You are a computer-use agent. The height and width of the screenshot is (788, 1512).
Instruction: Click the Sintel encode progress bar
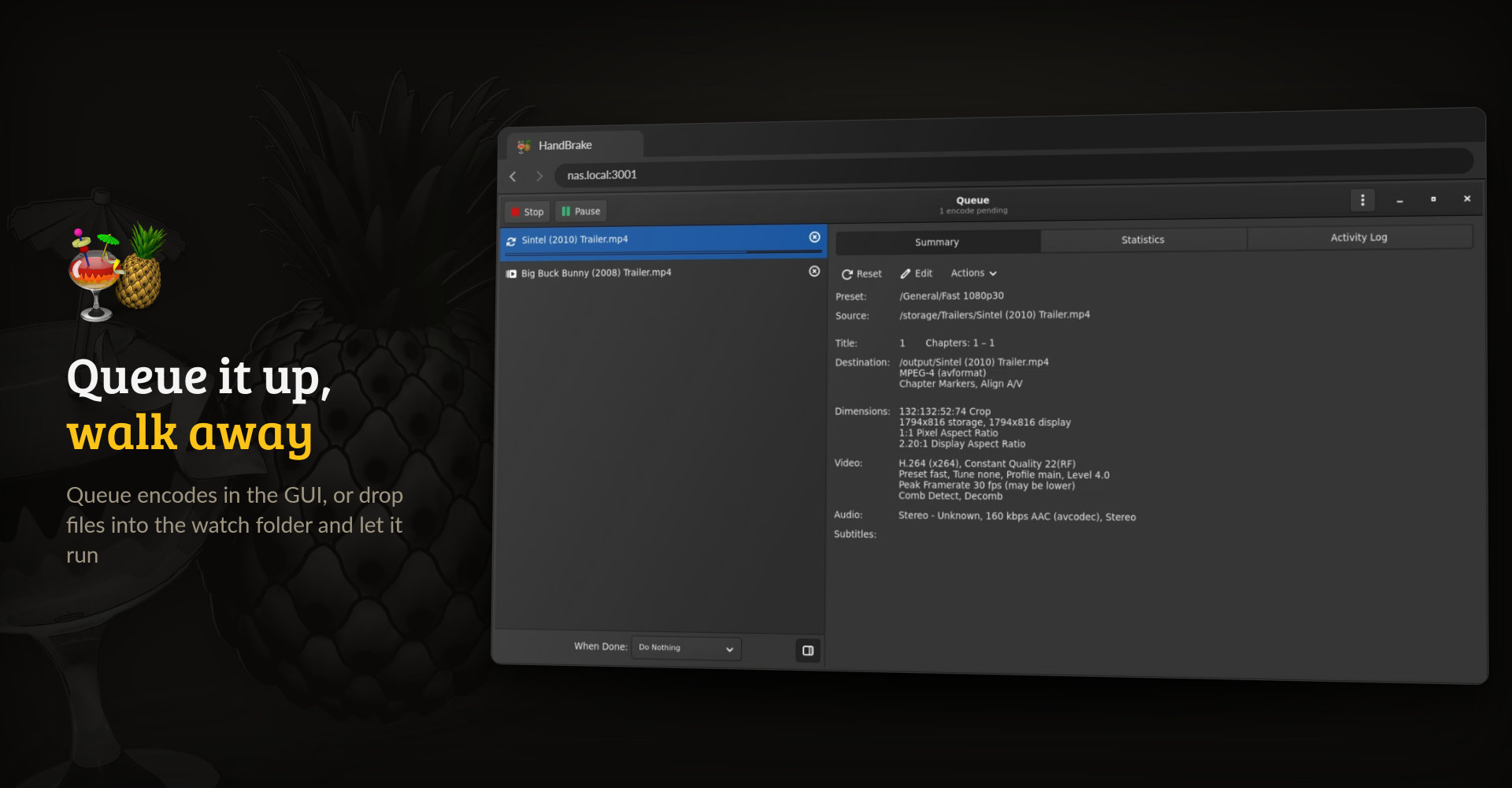pos(663,253)
